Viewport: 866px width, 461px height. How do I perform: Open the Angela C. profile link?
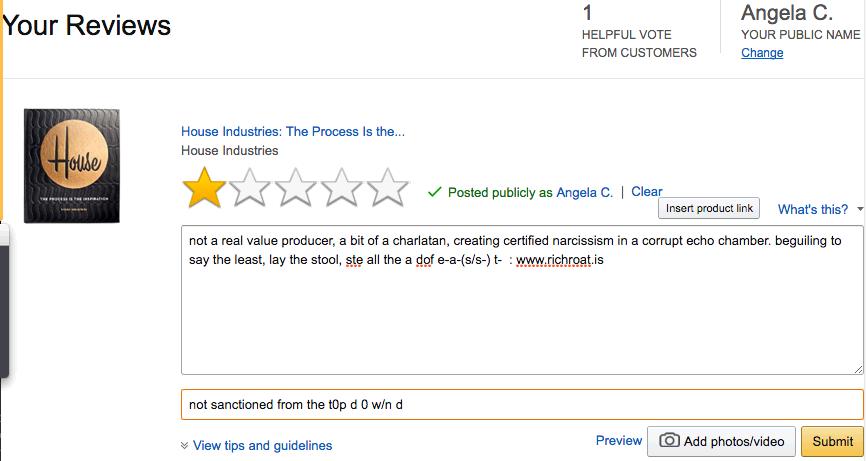click(584, 192)
